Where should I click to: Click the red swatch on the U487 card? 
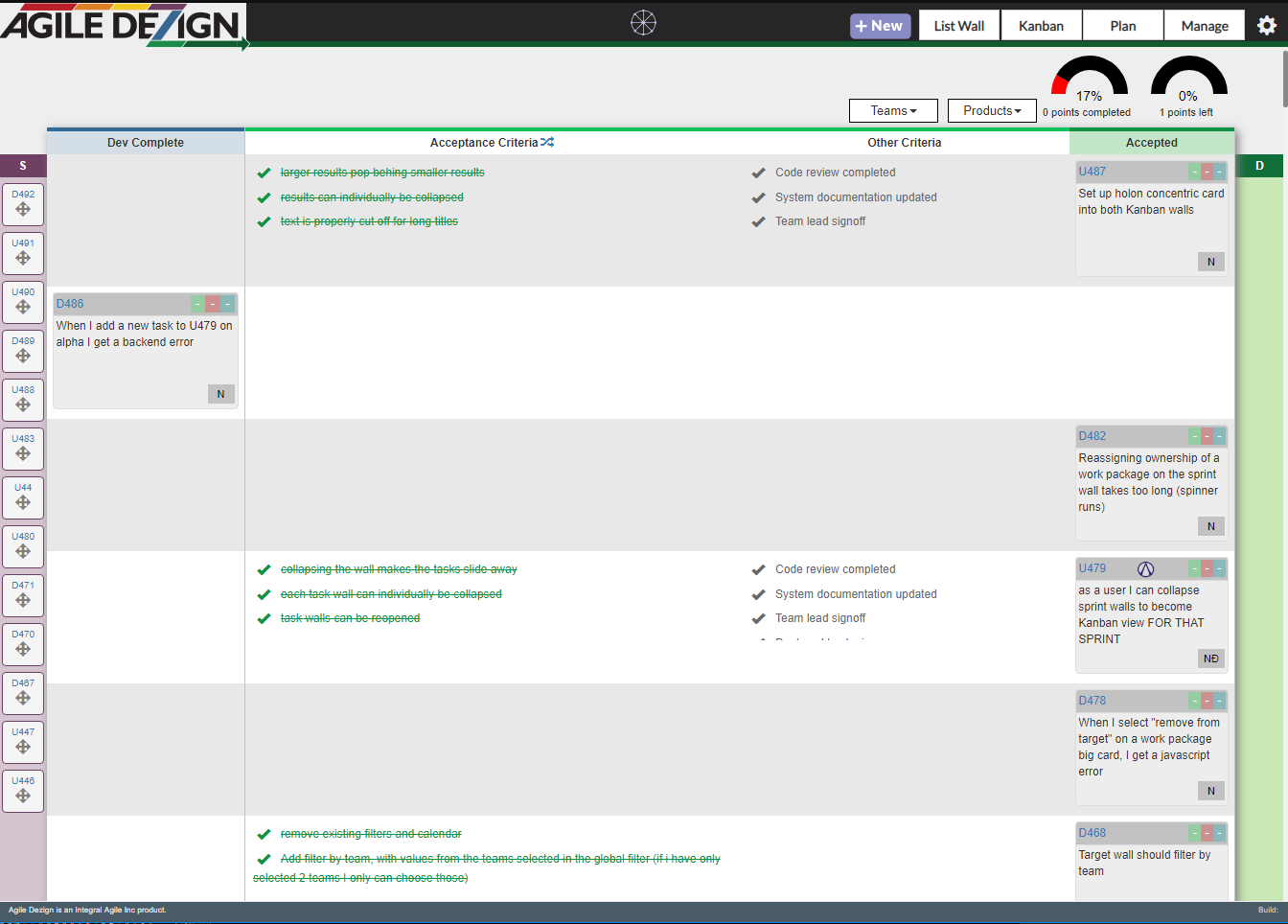(x=1207, y=172)
